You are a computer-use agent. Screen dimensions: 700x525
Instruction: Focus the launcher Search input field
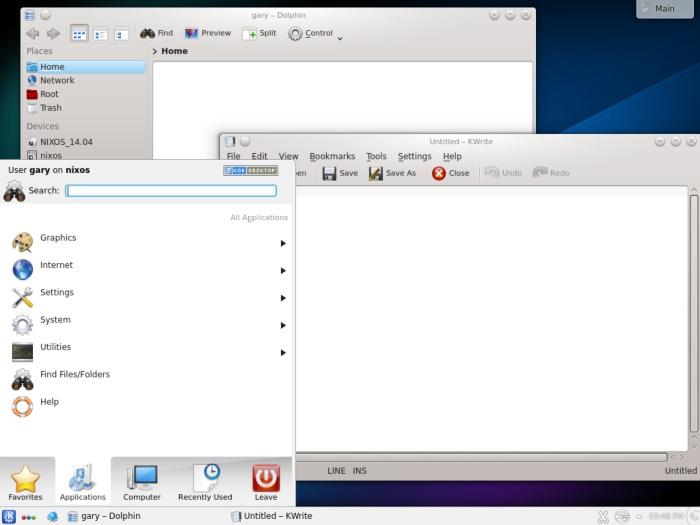171,190
